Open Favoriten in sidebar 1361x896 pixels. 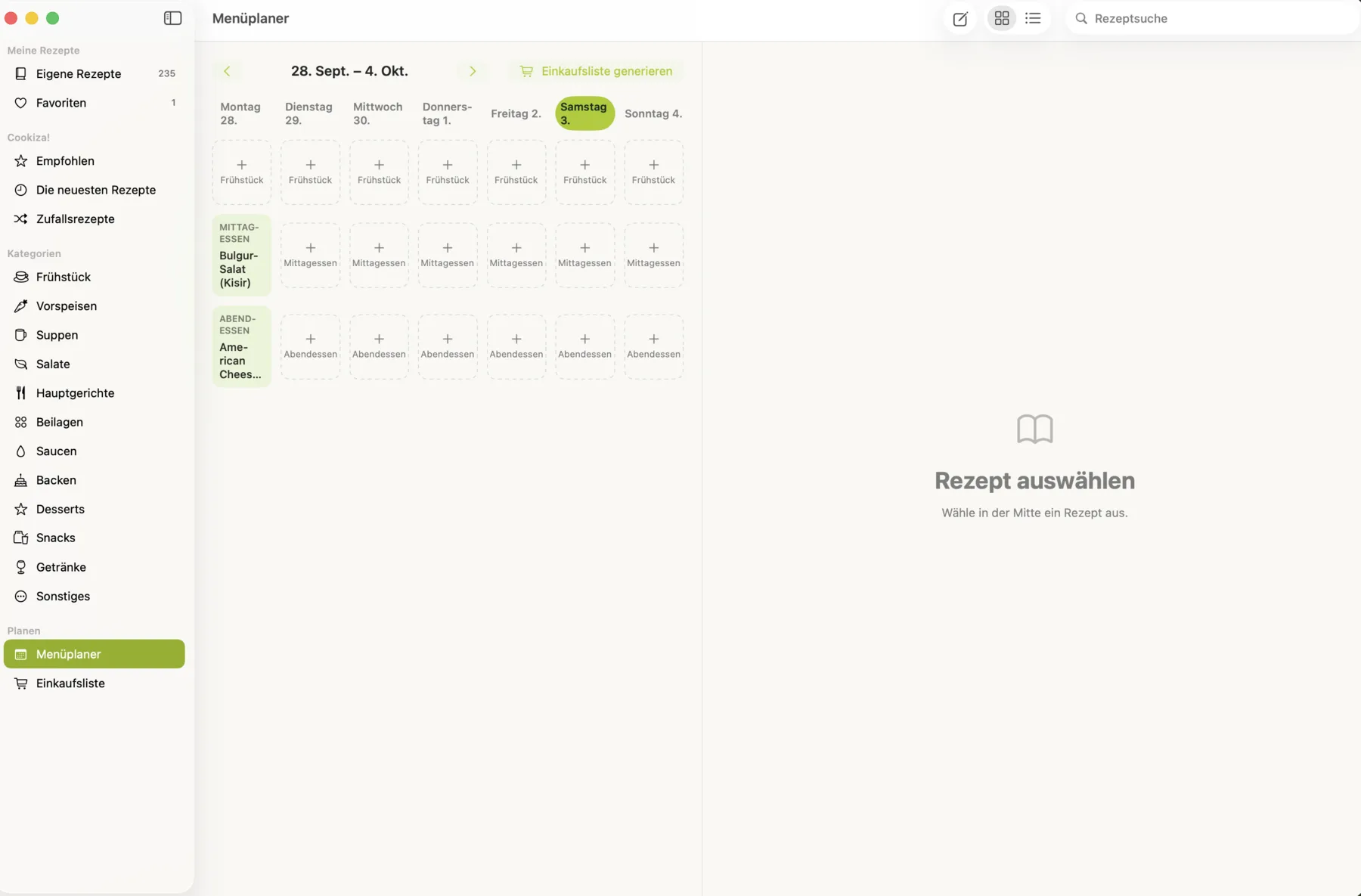click(x=95, y=103)
